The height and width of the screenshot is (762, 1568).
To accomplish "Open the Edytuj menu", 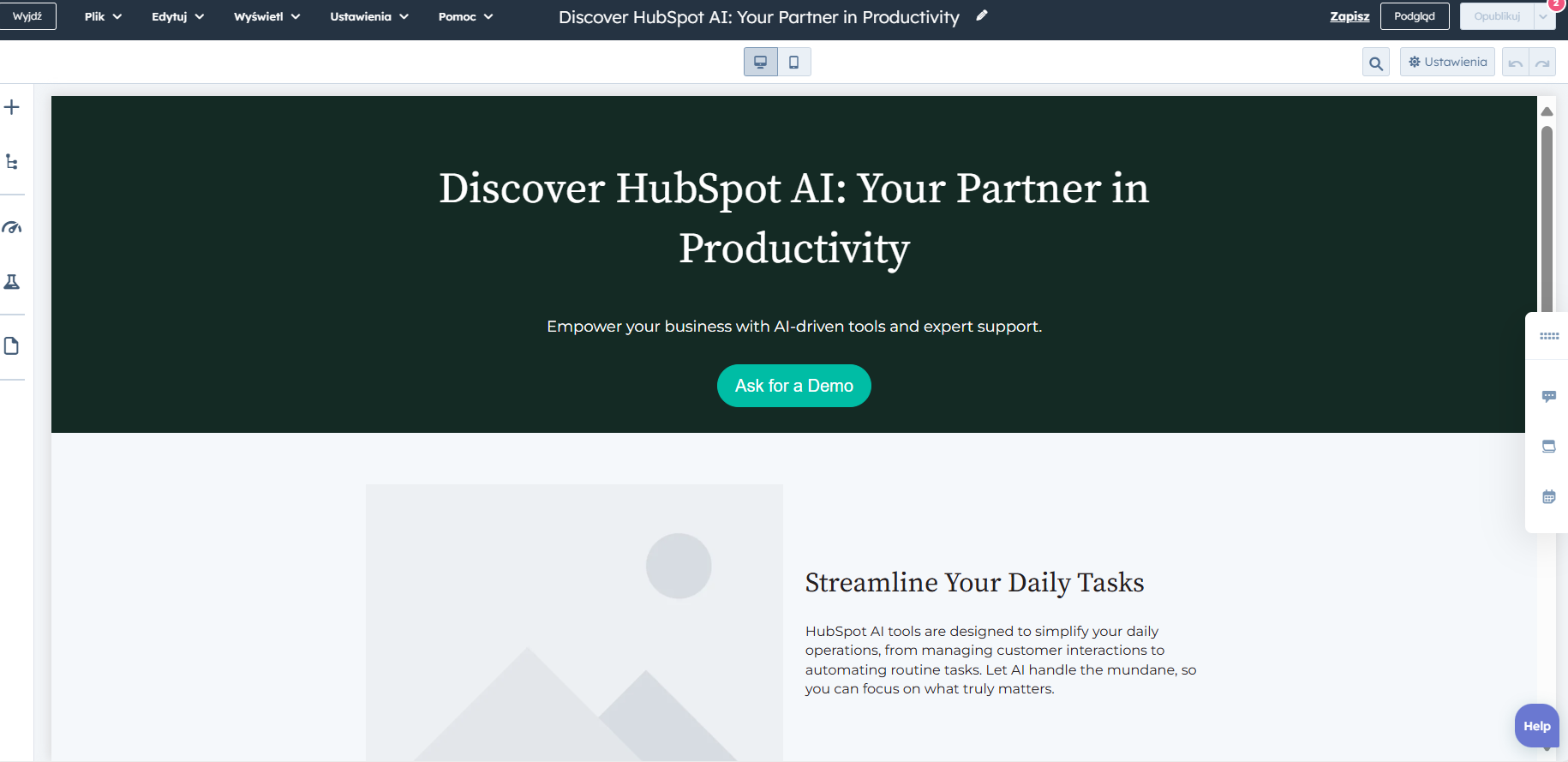I will coord(177,16).
